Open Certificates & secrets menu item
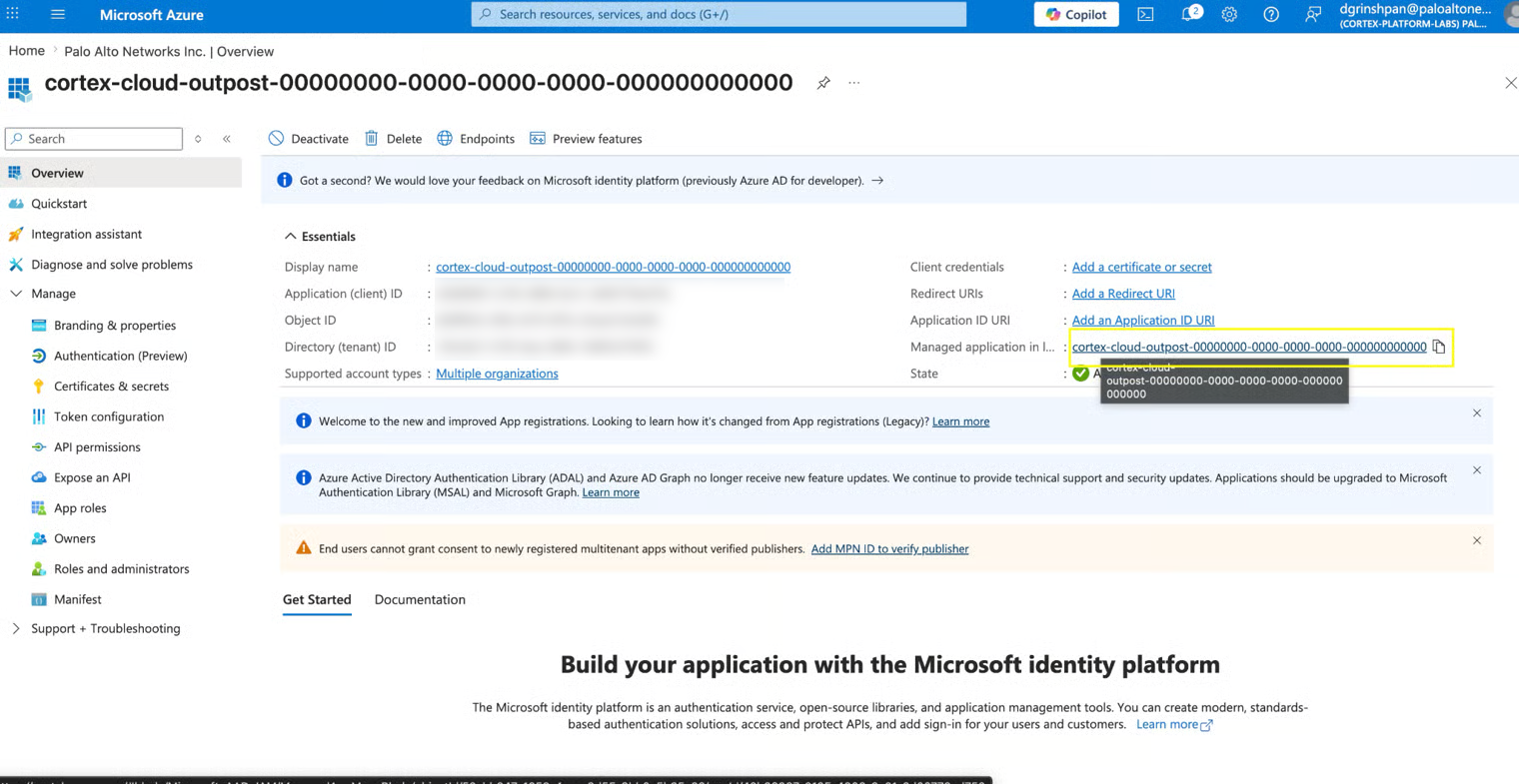 pos(111,387)
